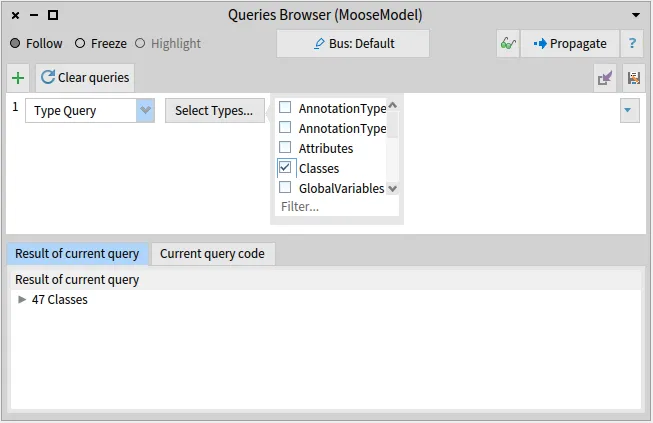Close the Queries Browser window
This screenshot has width=653, height=423.
coord(15,15)
